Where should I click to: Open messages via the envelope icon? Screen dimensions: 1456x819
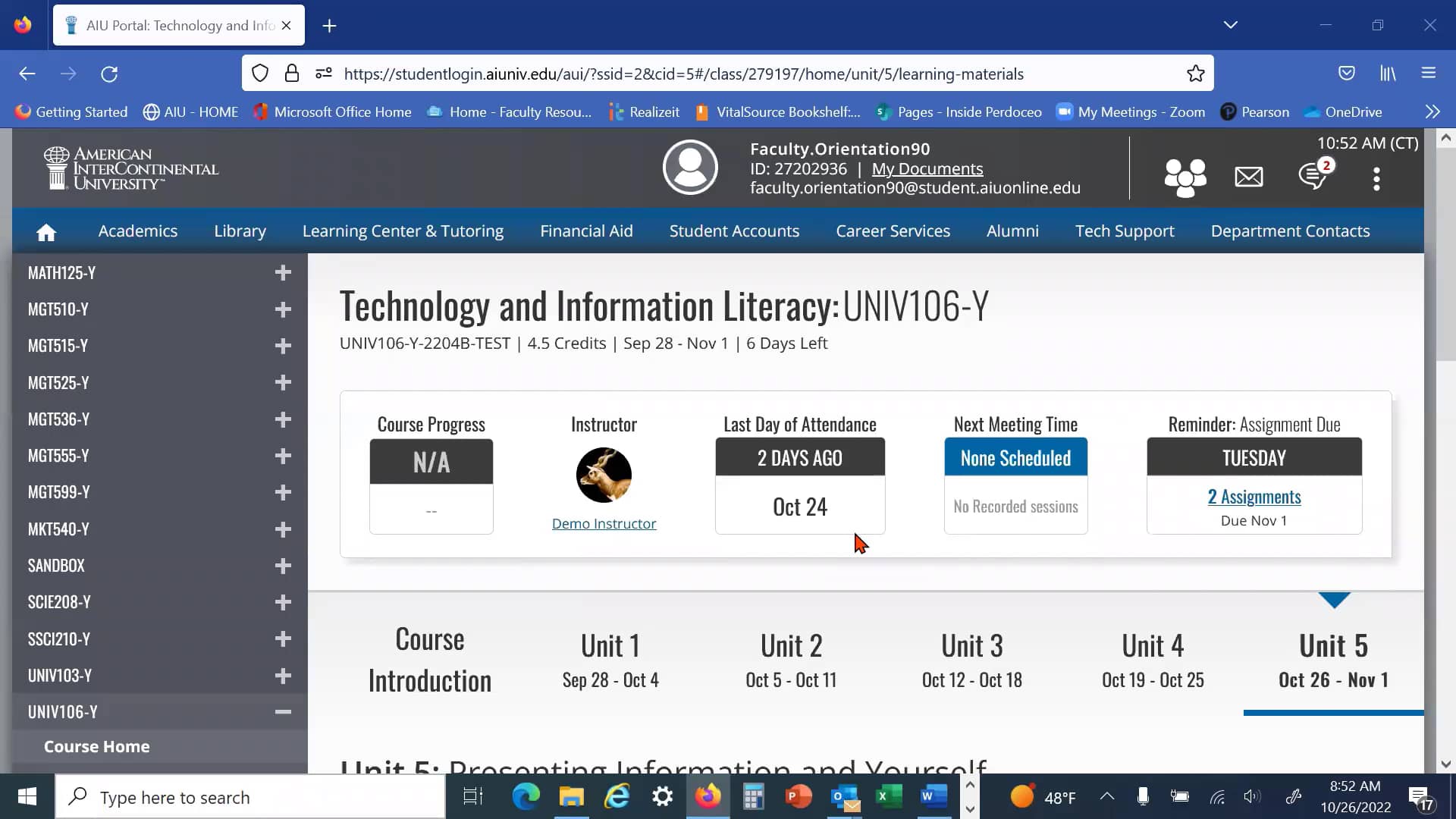(x=1248, y=177)
